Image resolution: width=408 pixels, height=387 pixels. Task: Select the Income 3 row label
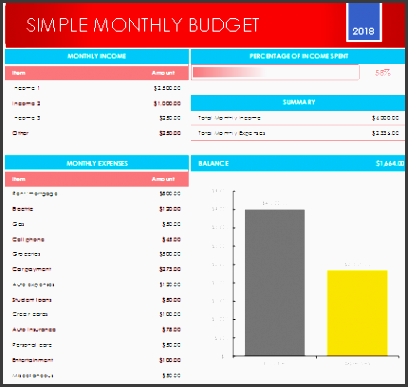[27, 118]
